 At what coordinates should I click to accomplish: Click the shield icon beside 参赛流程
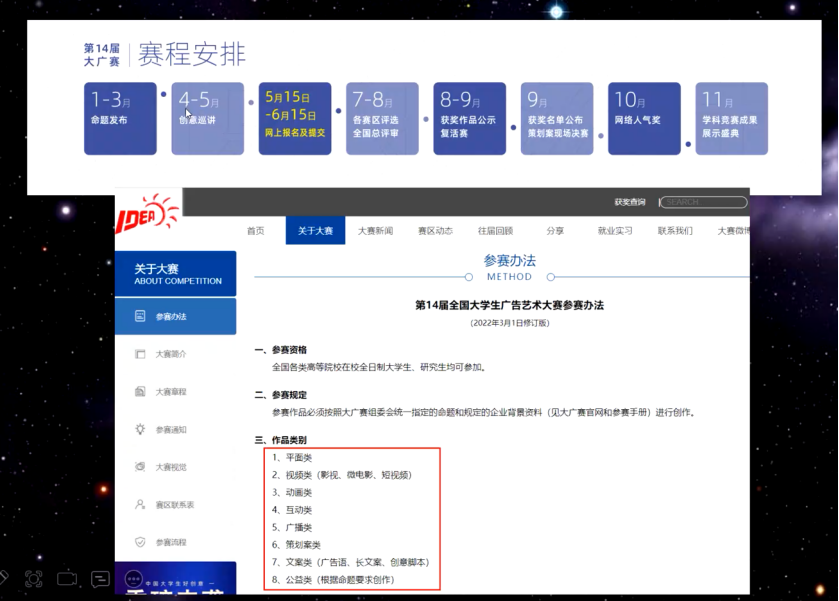(140, 542)
